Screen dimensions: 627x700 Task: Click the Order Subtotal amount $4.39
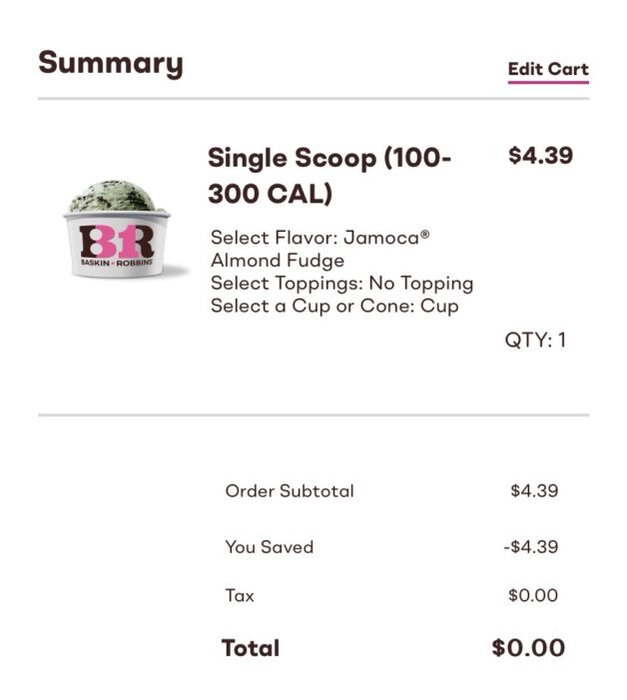pos(534,491)
